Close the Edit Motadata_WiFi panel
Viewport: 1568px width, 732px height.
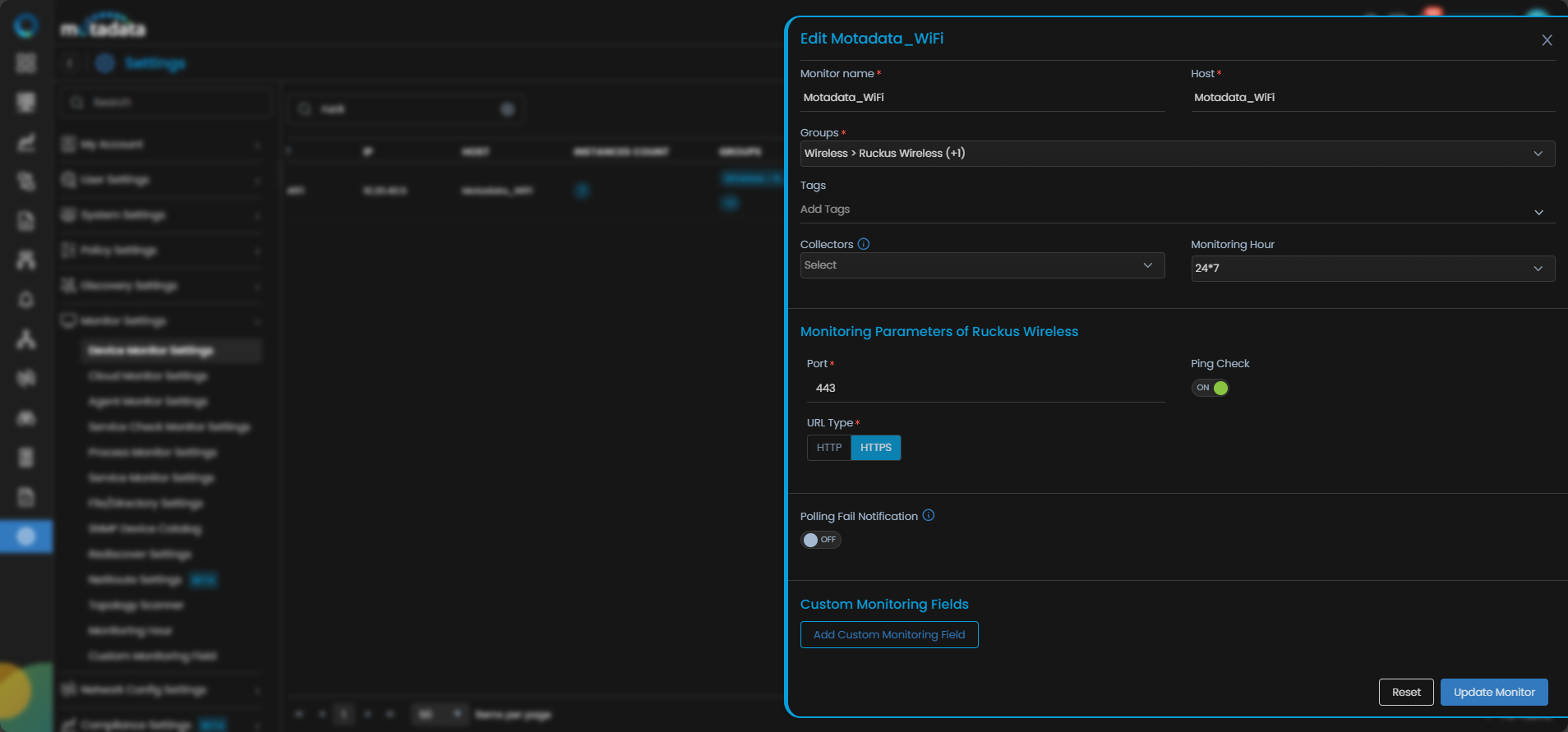point(1547,40)
